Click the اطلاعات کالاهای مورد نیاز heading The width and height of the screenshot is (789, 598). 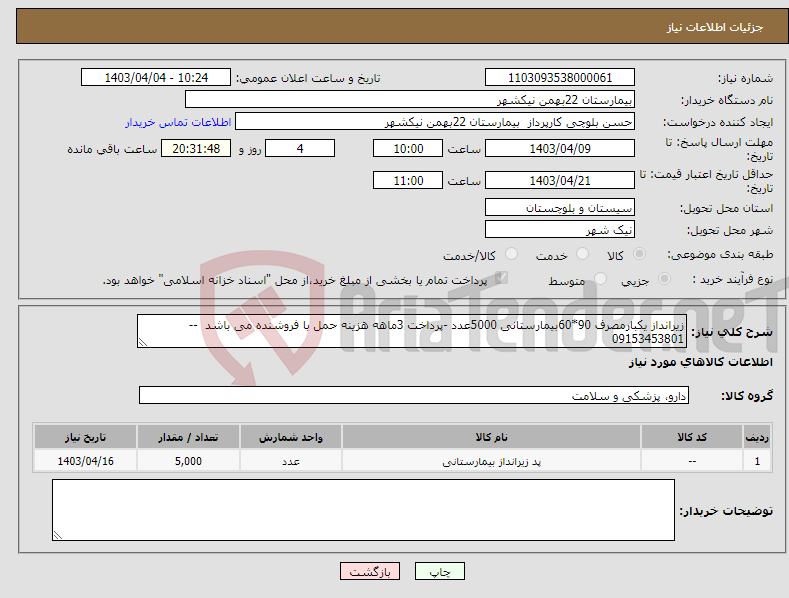coord(700,362)
